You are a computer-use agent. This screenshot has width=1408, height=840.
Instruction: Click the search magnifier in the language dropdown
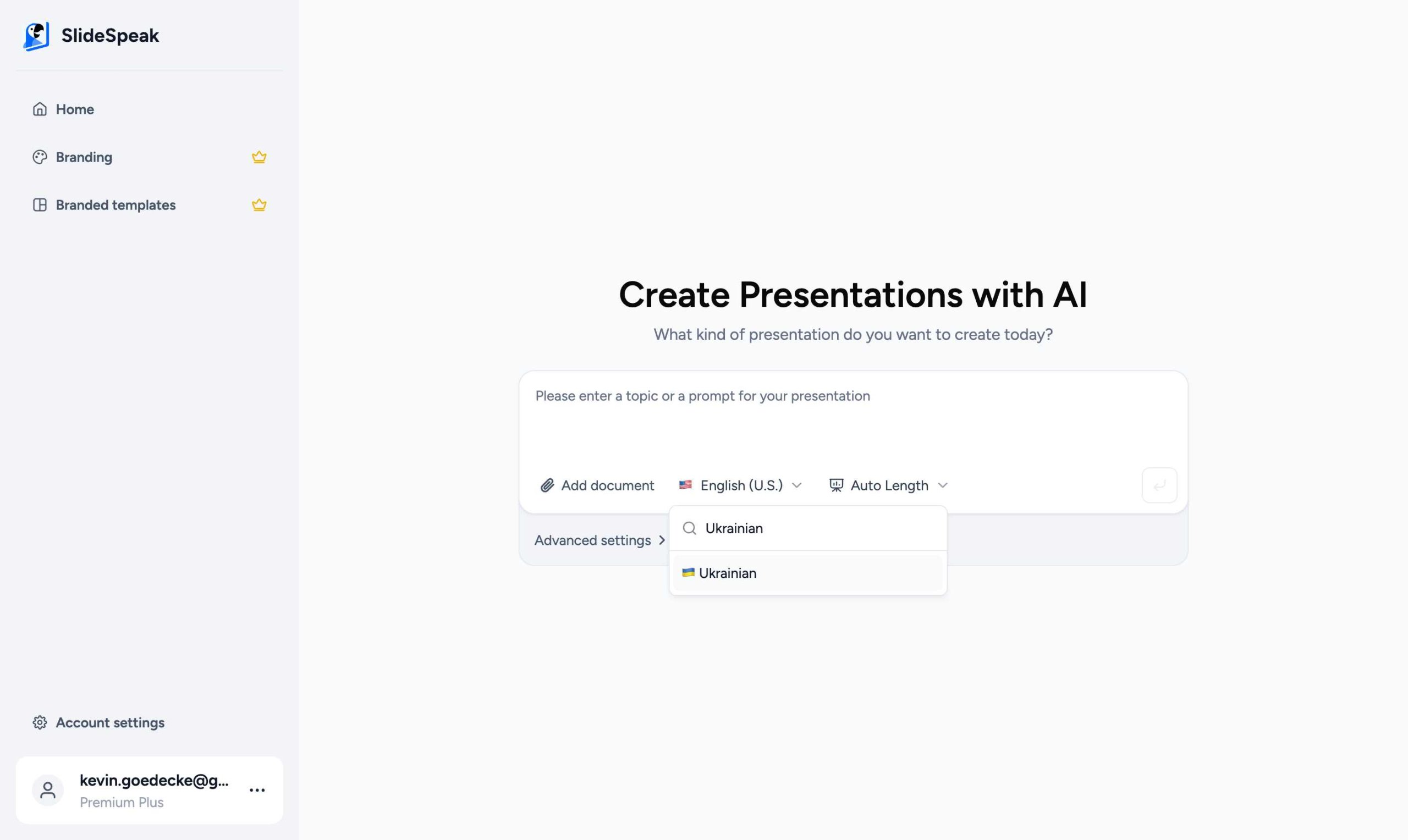tap(689, 528)
